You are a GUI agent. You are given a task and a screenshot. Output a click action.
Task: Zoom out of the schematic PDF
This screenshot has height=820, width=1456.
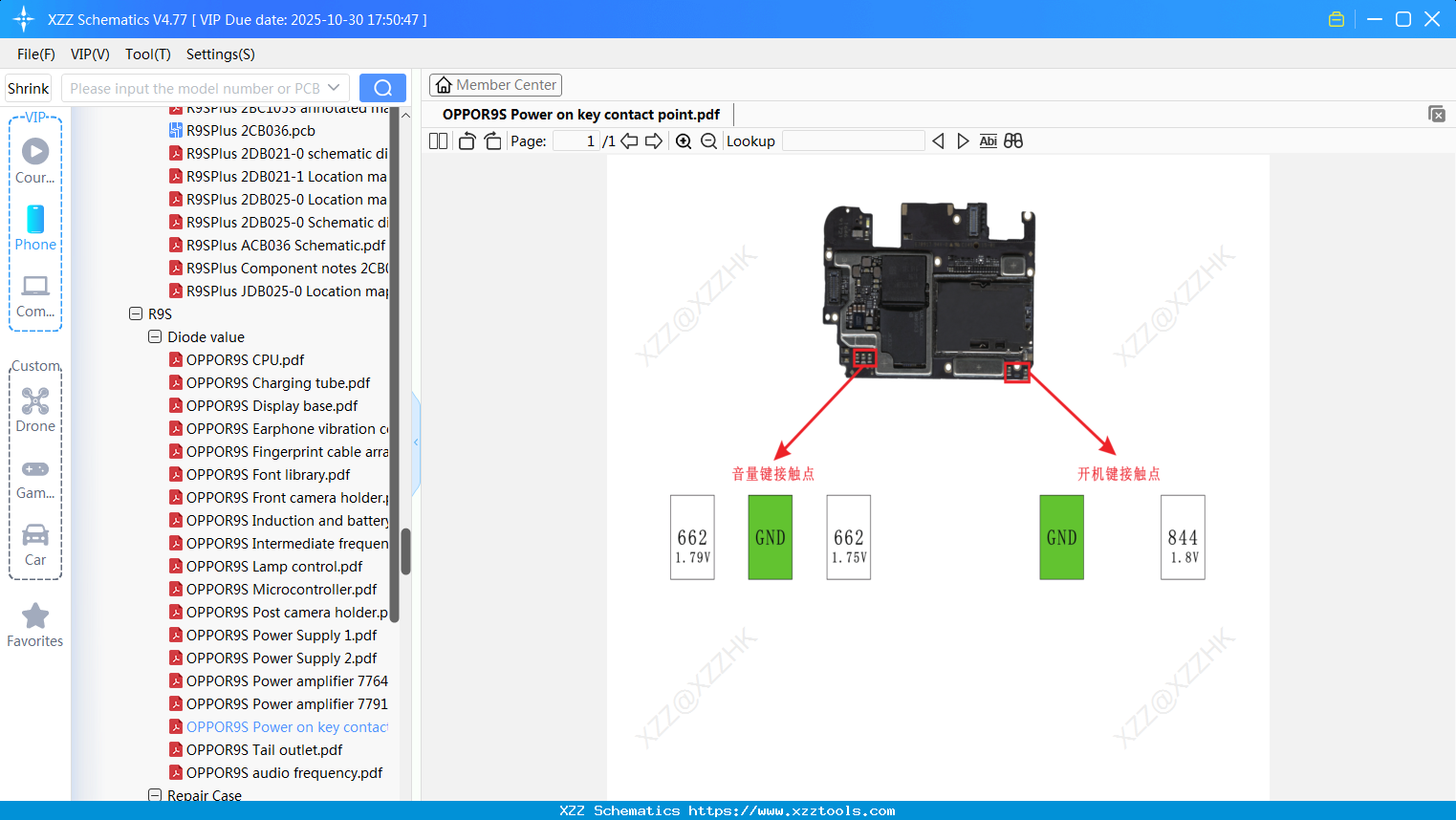[708, 140]
